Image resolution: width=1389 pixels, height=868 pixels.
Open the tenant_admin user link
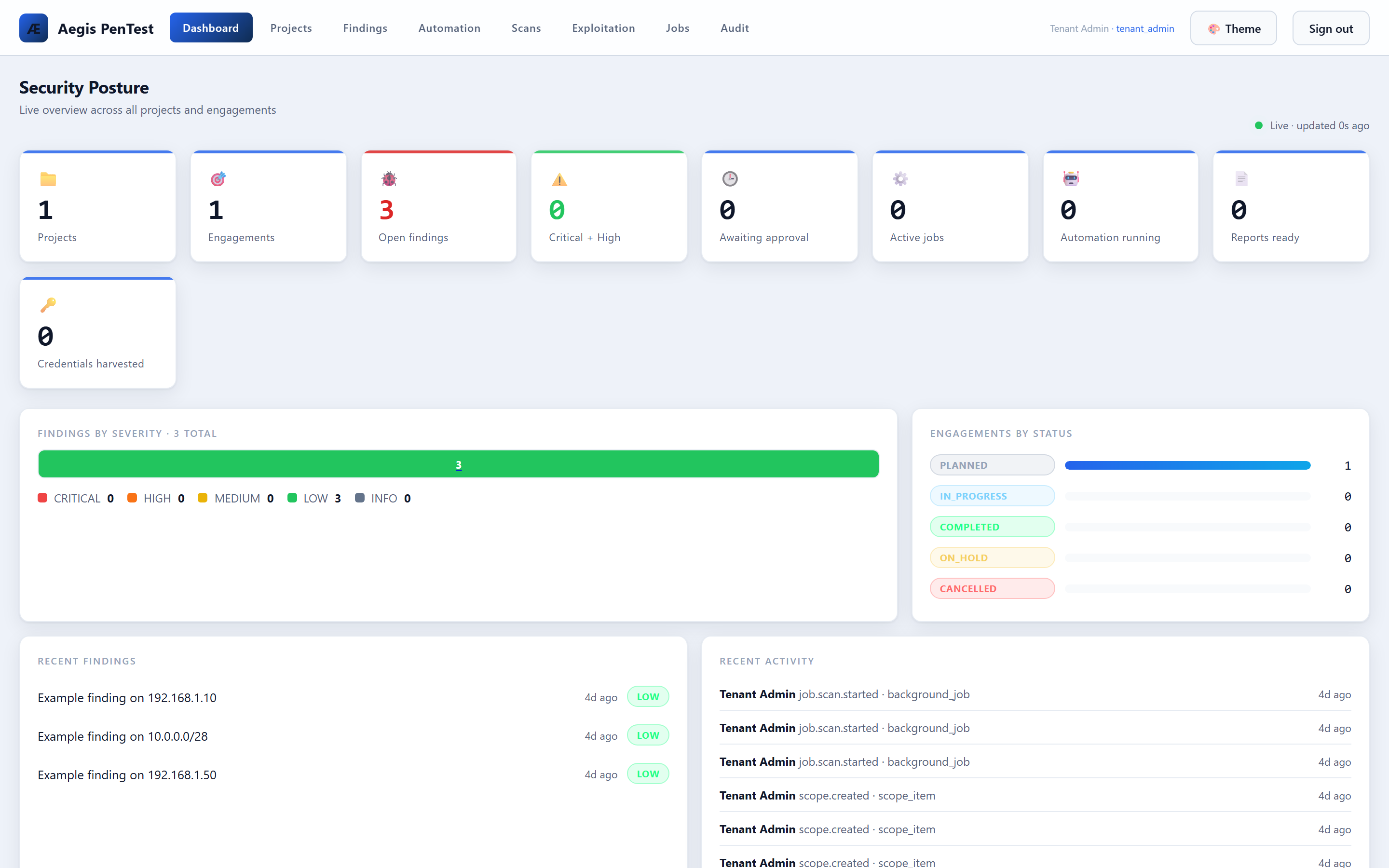1145,29
